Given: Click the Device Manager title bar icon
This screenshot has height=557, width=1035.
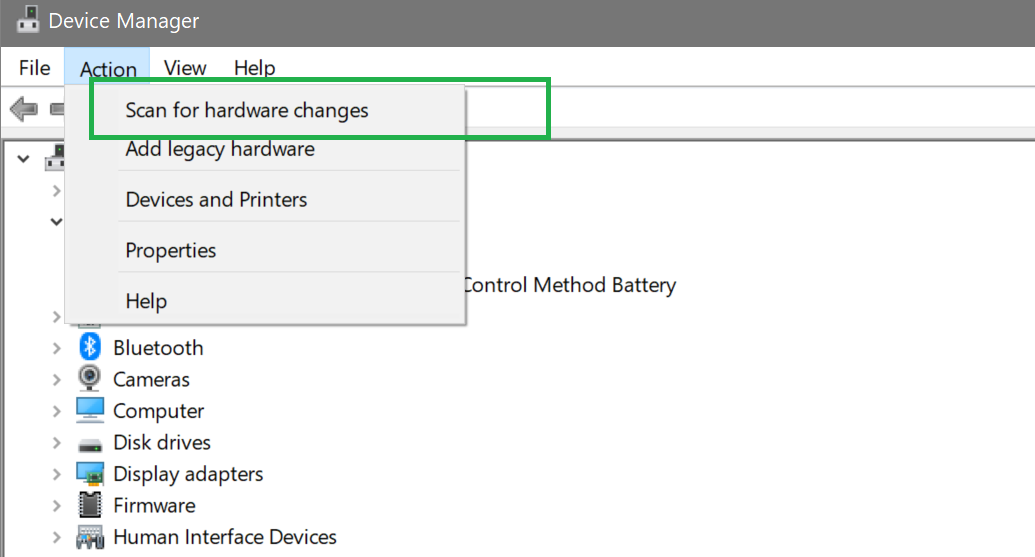Looking at the screenshot, I should tap(27, 20).
